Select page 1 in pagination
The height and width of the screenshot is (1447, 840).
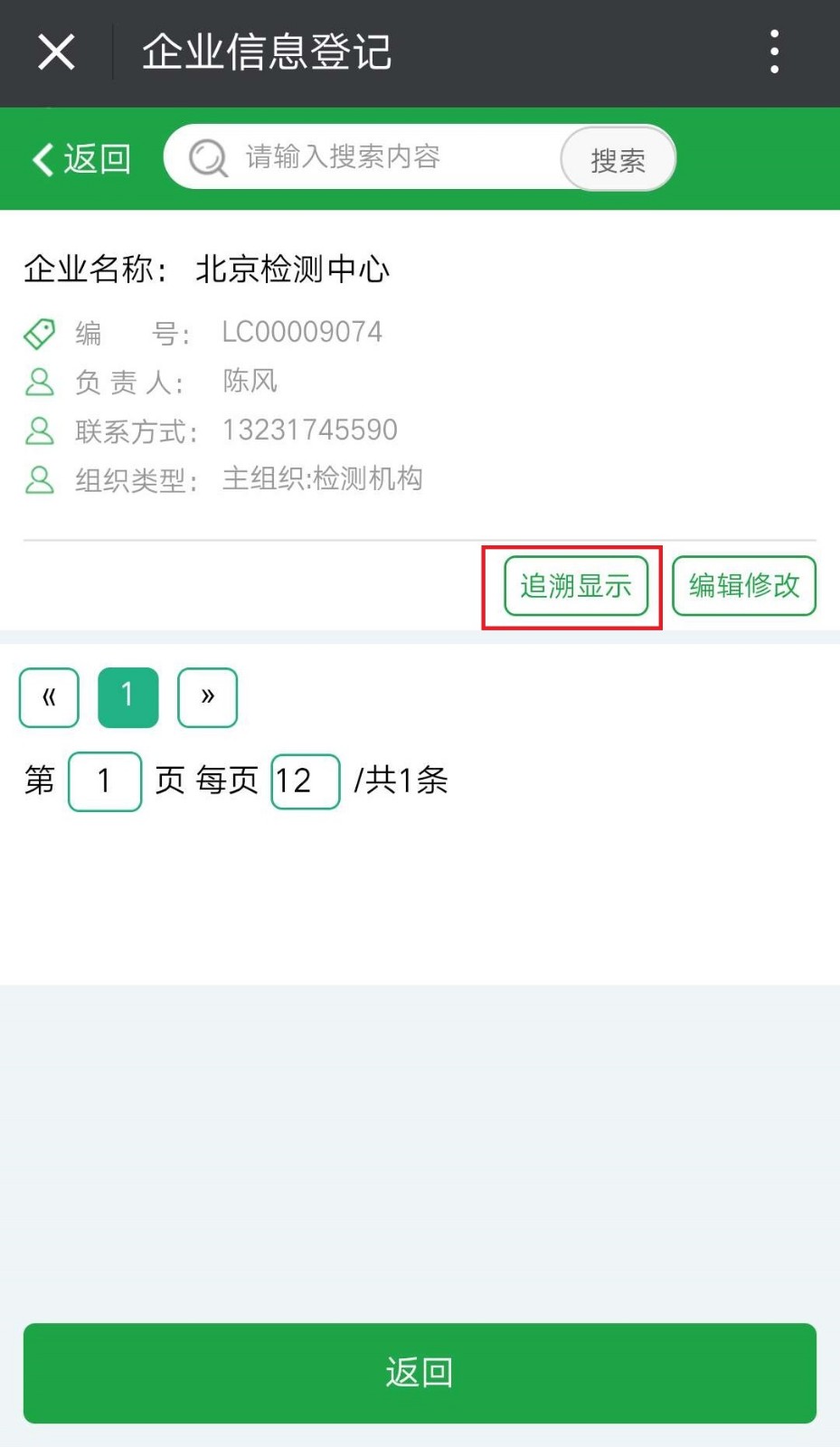pos(128,697)
